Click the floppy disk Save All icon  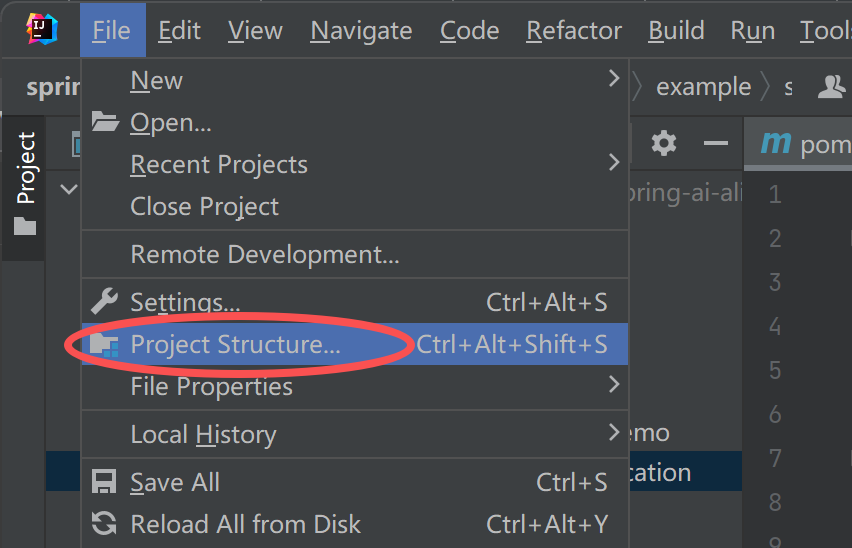tap(104, 482)
